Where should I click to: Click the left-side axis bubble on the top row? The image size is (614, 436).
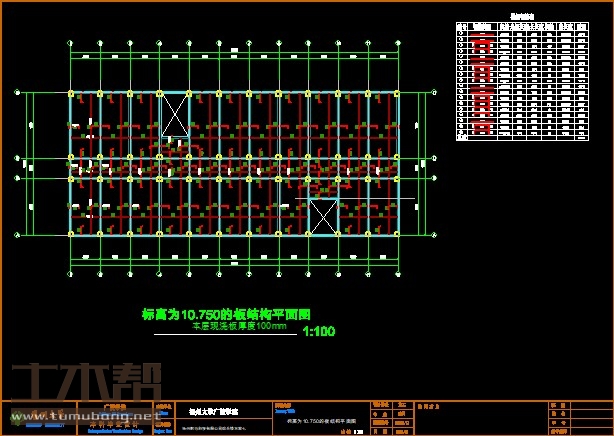coord(17,92)
